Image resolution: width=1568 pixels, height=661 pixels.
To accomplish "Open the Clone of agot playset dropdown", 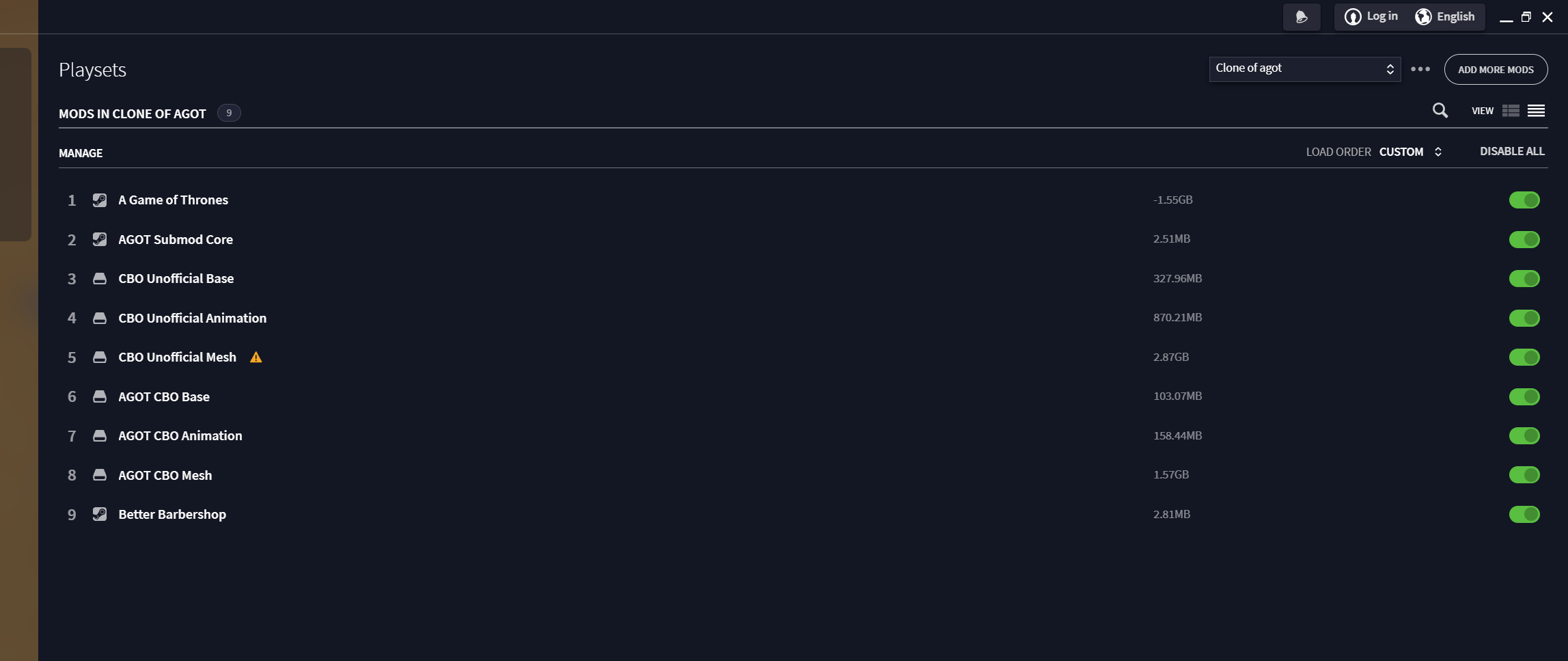I will coord(1304,69).
